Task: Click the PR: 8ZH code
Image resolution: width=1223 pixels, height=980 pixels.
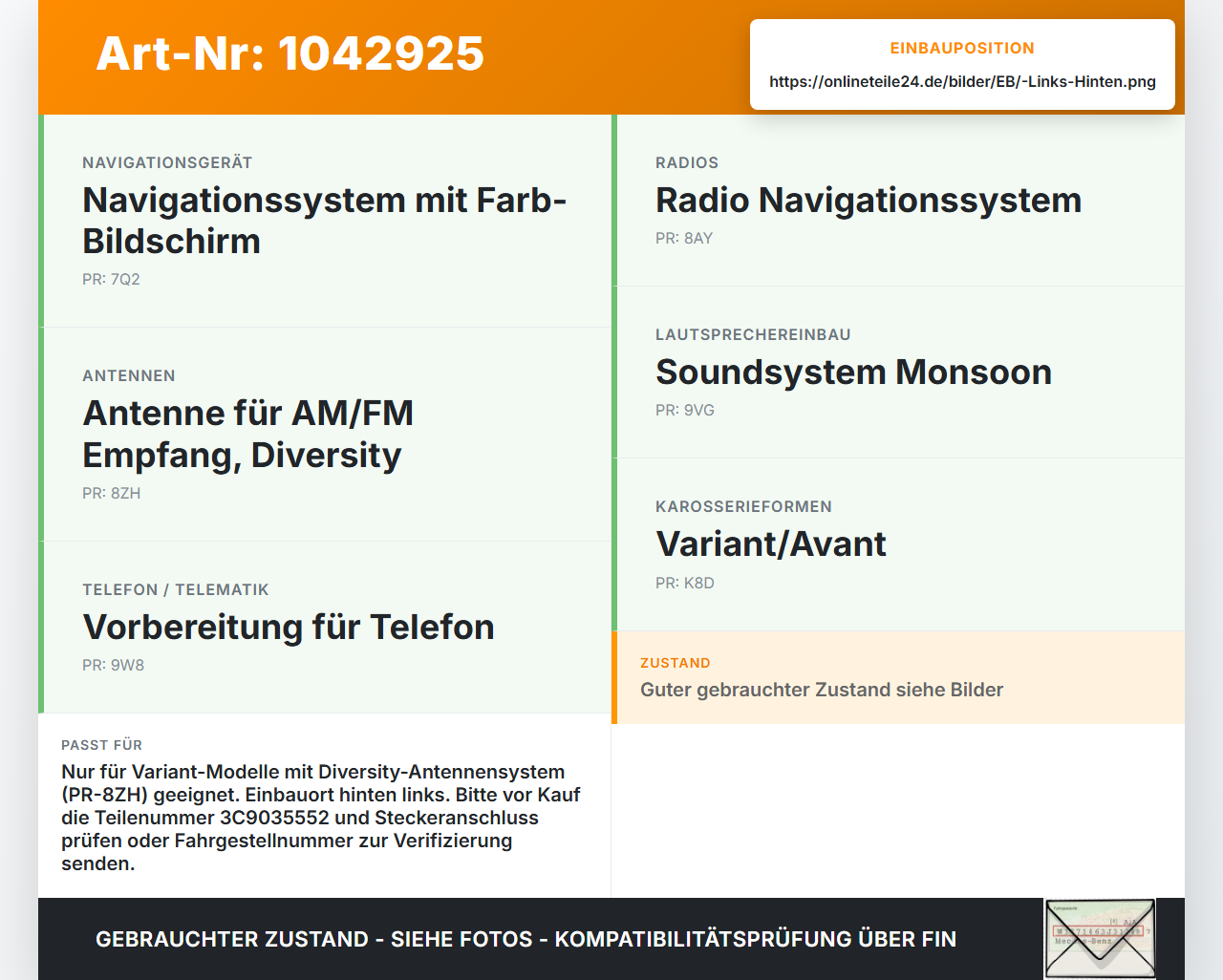Action: pos(111,493)
